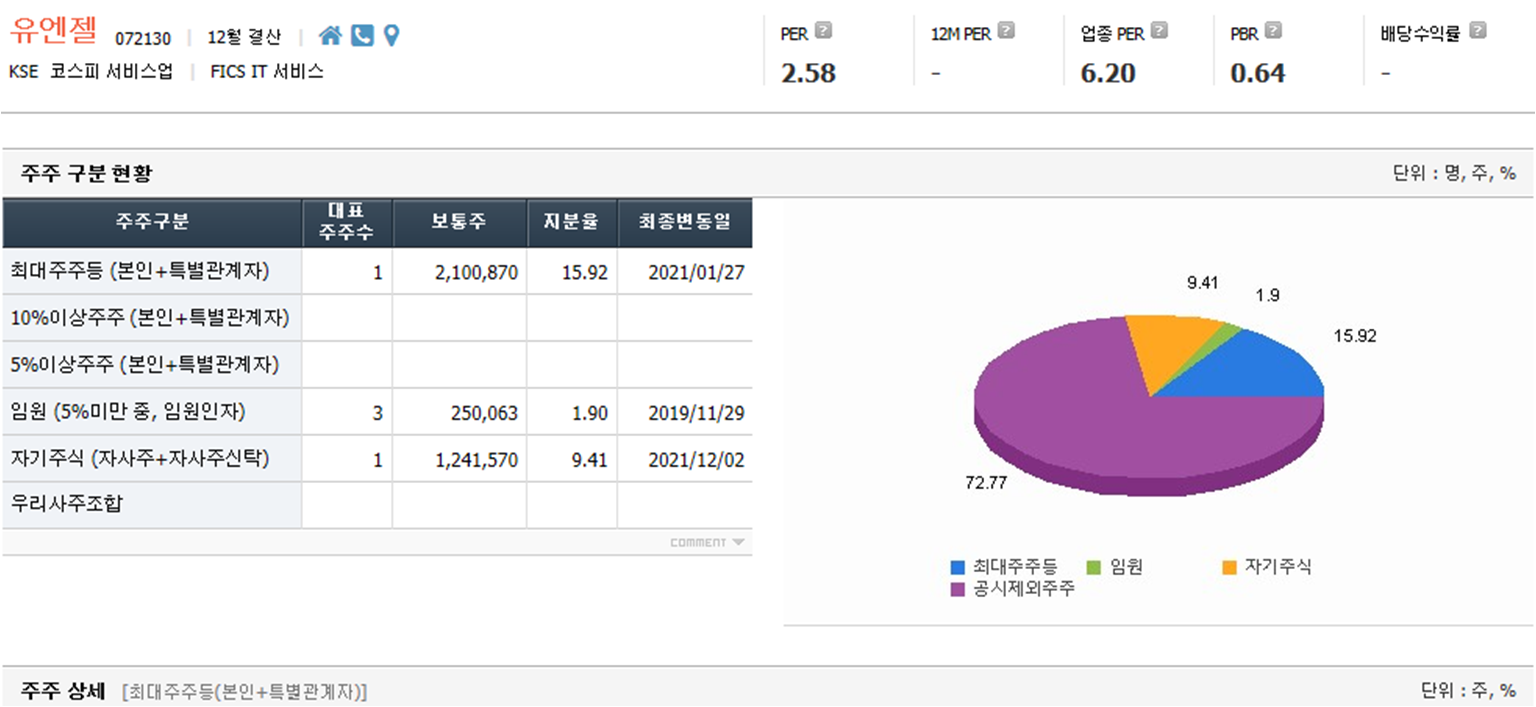Click the 보통주 column header
This screenshot has width=1536, height=707.
coord(459,223)
